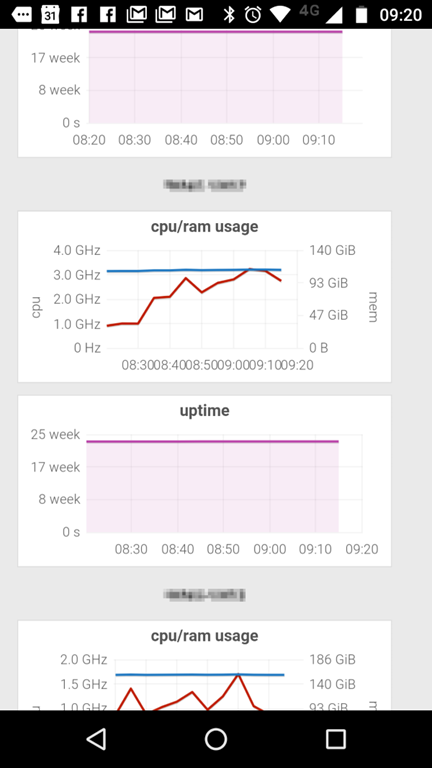Open the last Gmail notification icon
The image size is (432, 768).
pos(194,15)
